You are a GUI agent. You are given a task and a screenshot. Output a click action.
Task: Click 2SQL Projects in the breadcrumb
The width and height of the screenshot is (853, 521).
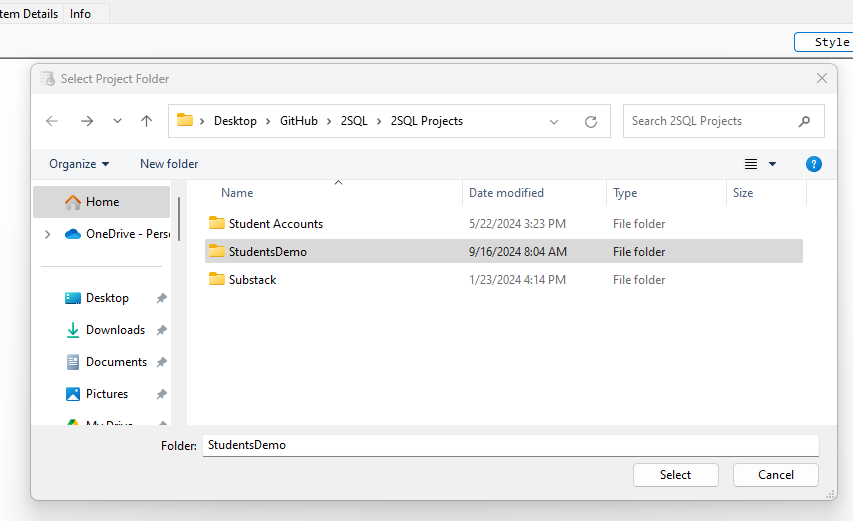point(426,121)
